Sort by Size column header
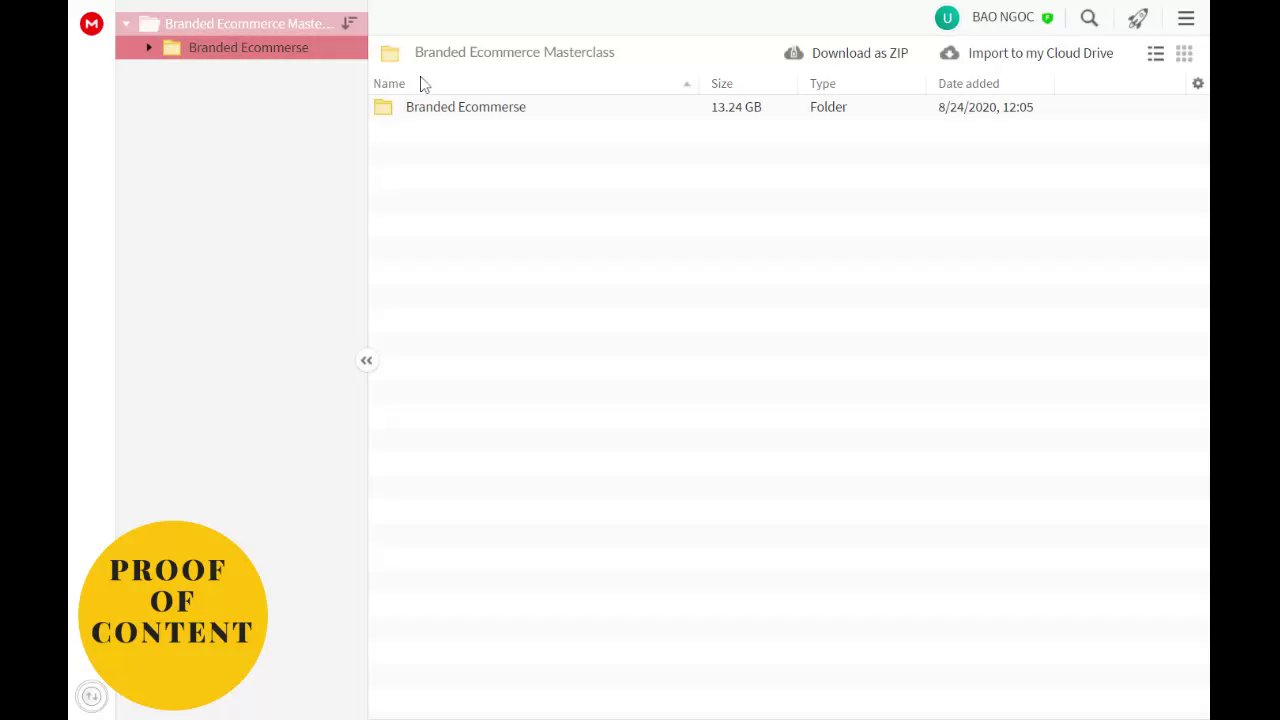Viewport: 1280px width, 720px height. (722, 84)
